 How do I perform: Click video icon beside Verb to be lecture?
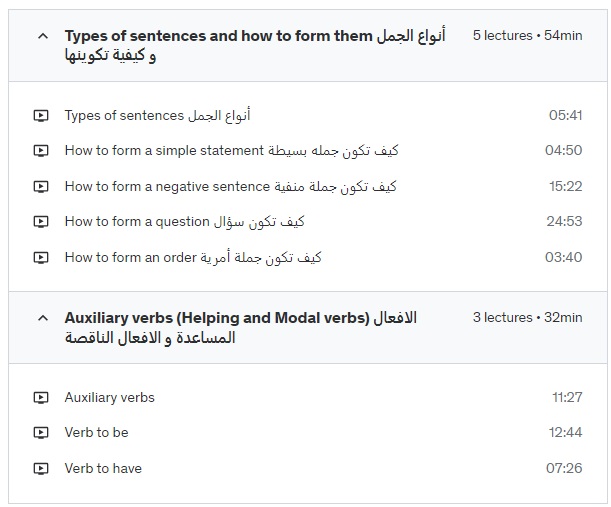[41, 433]
